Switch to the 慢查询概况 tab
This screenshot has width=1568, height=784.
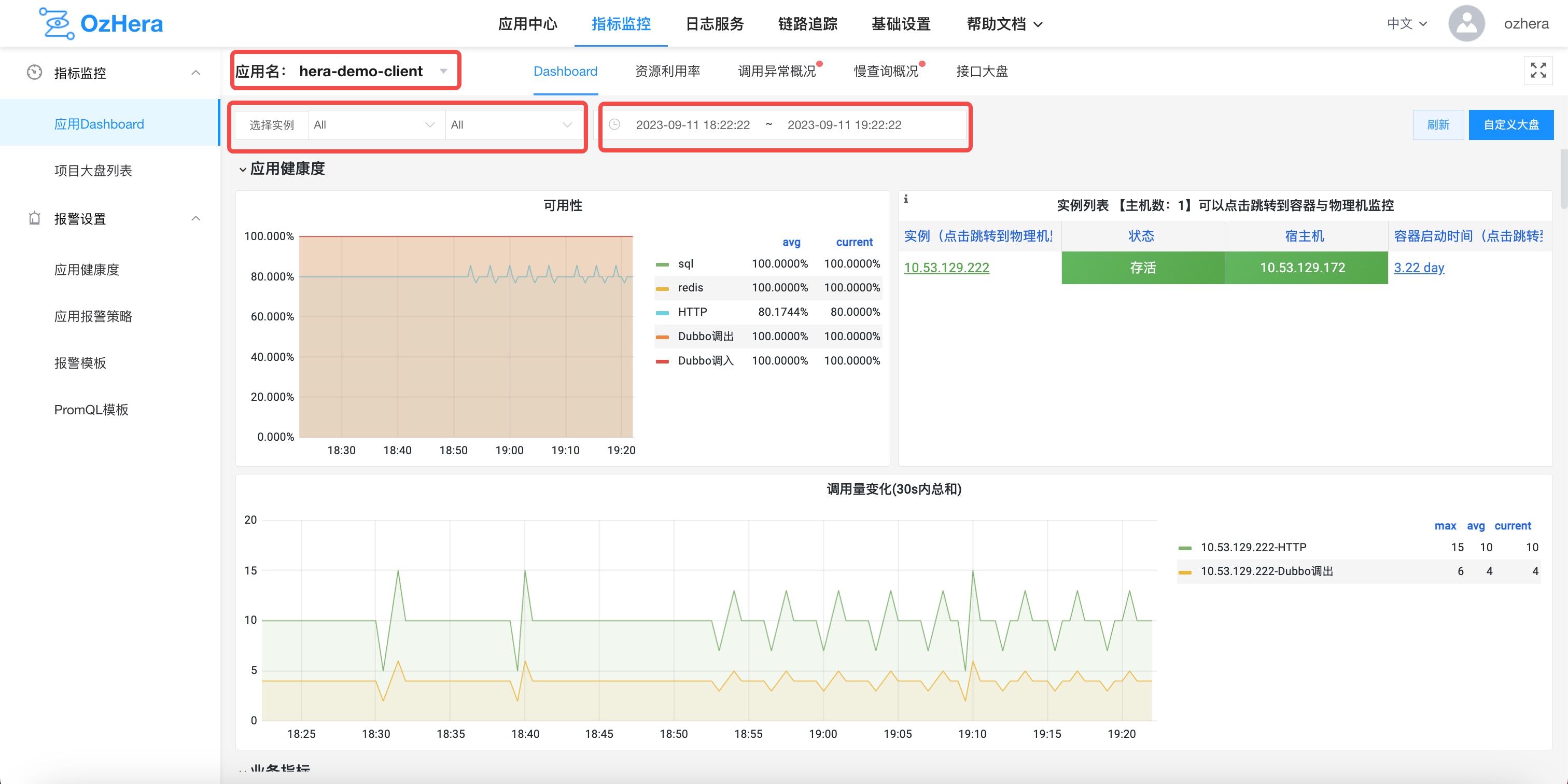click(x=886, y=71)
